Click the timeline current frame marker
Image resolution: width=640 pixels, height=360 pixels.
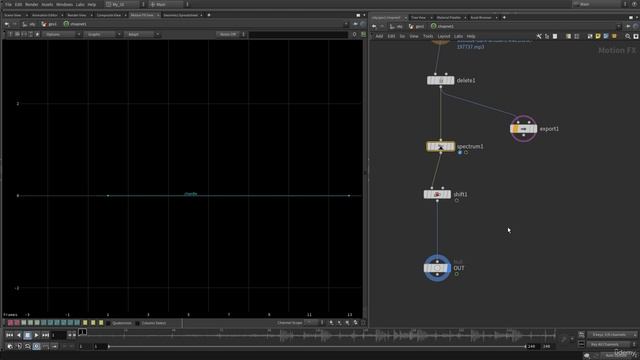click(x=82, y=332)
